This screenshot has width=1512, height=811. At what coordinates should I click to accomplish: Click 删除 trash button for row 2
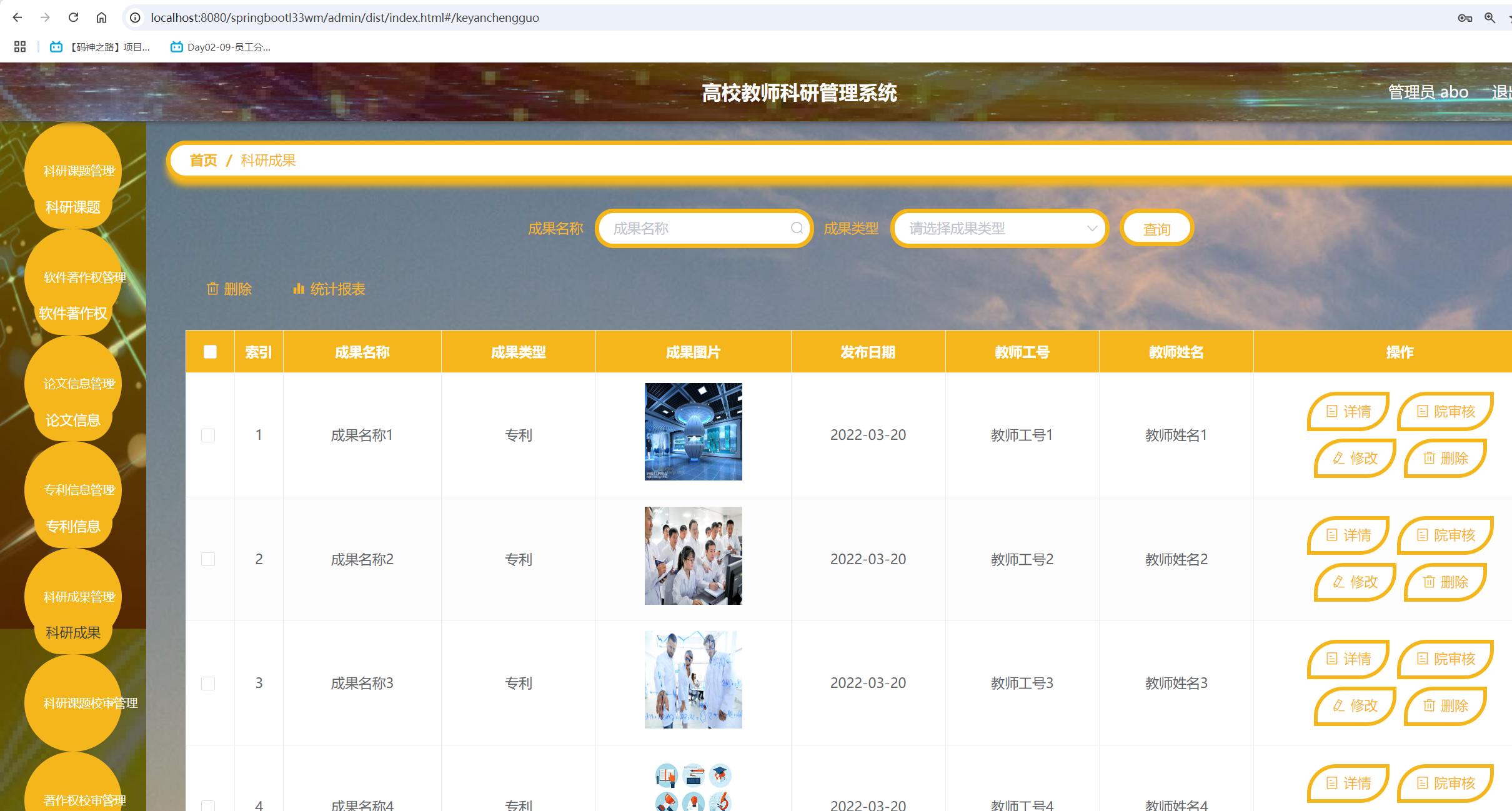click(x=1445, y=582)
